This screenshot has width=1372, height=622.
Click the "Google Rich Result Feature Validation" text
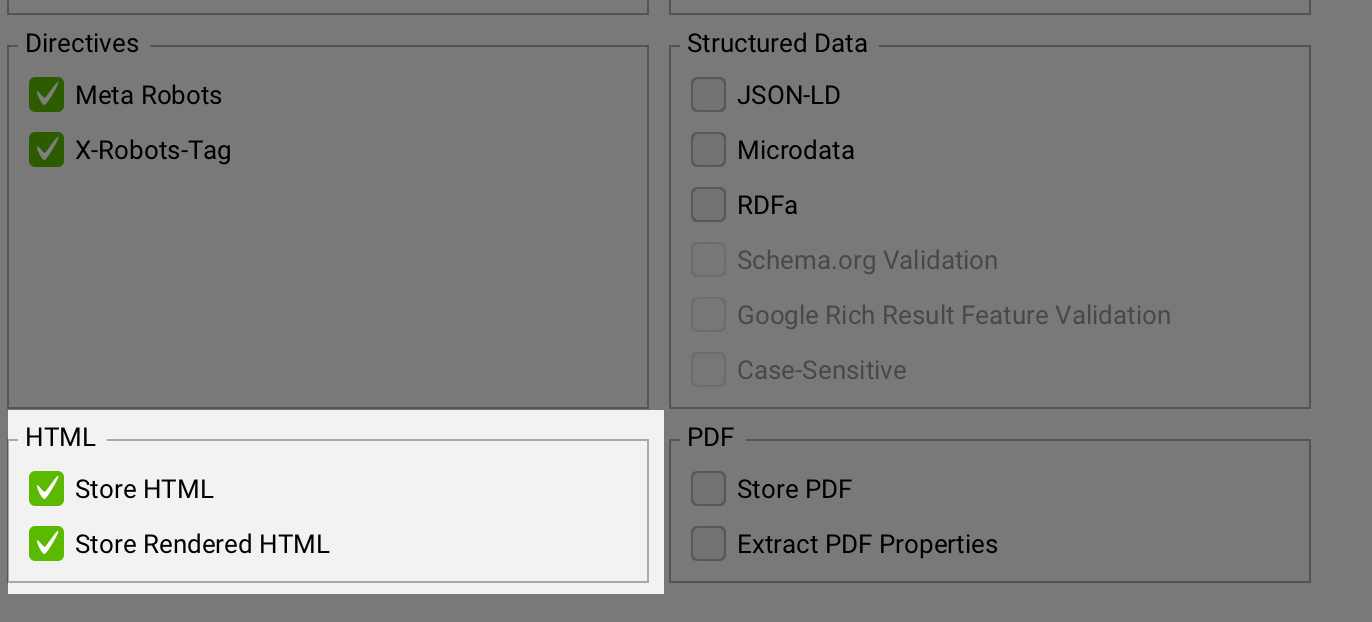tap(953, 315)
